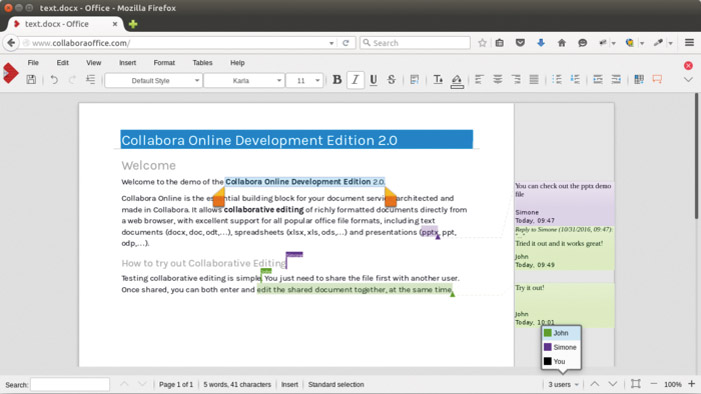Choose the font color tool
The height and width of the screenshot is (394, 701).
(438, 80)
